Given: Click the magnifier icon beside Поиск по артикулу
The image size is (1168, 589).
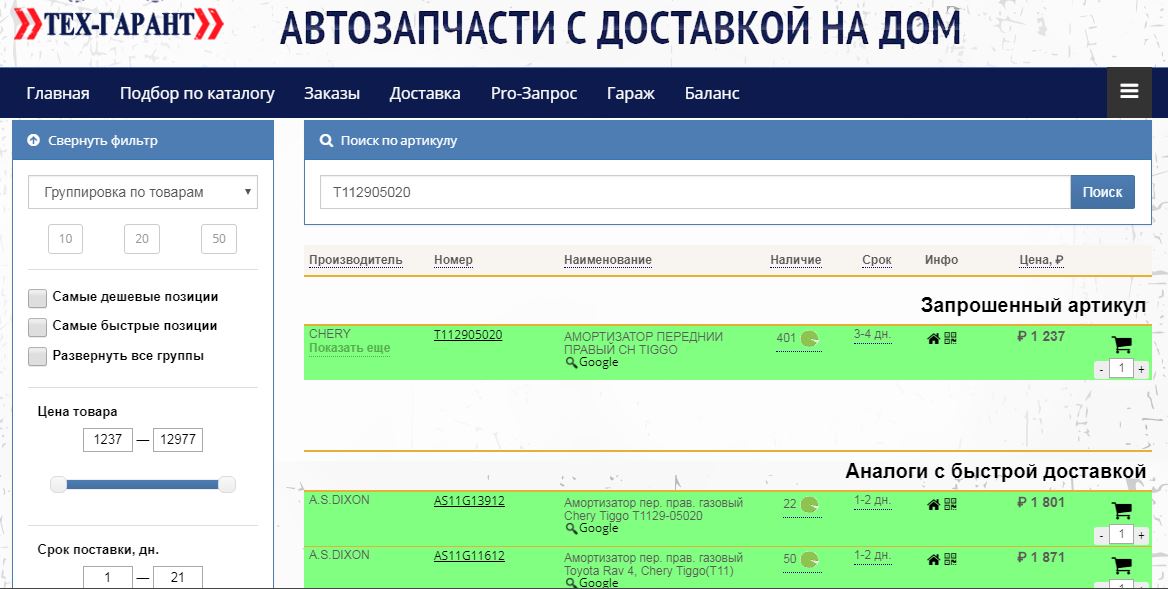Looking at the screenshot, I should click(326, 140).
